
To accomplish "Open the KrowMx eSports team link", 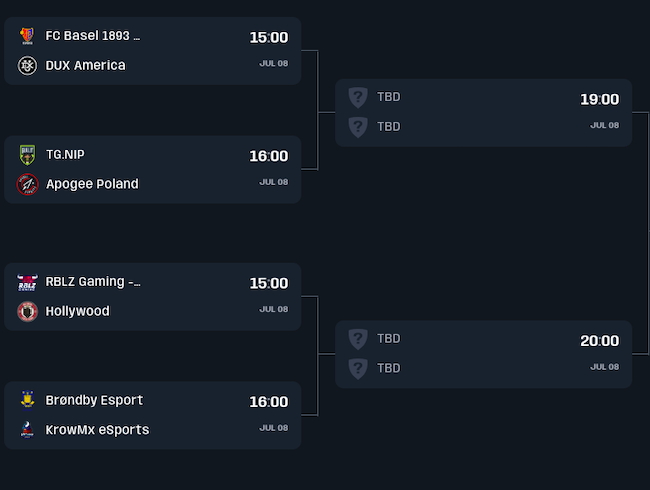I will click(x=97, y=430).
